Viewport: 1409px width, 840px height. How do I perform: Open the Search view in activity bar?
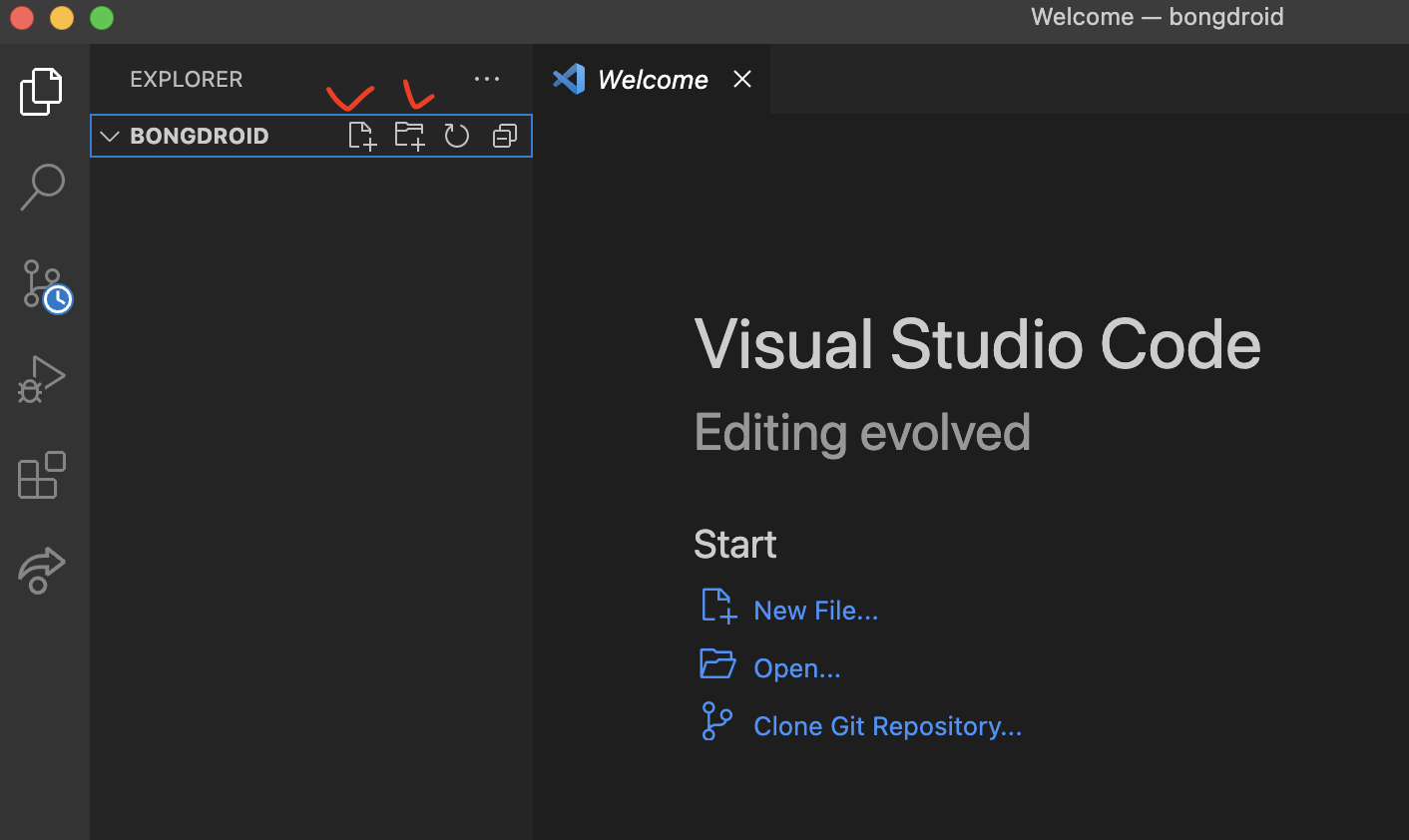[x=42, y=187]
